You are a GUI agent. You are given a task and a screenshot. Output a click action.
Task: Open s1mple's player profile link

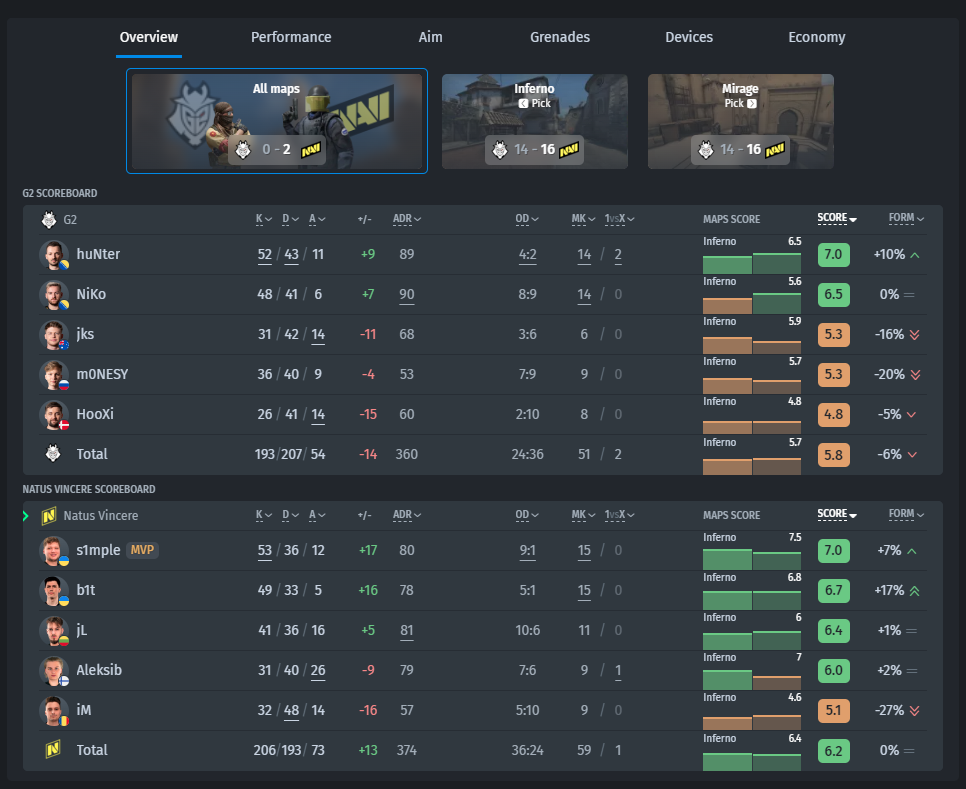pos(98,550)
